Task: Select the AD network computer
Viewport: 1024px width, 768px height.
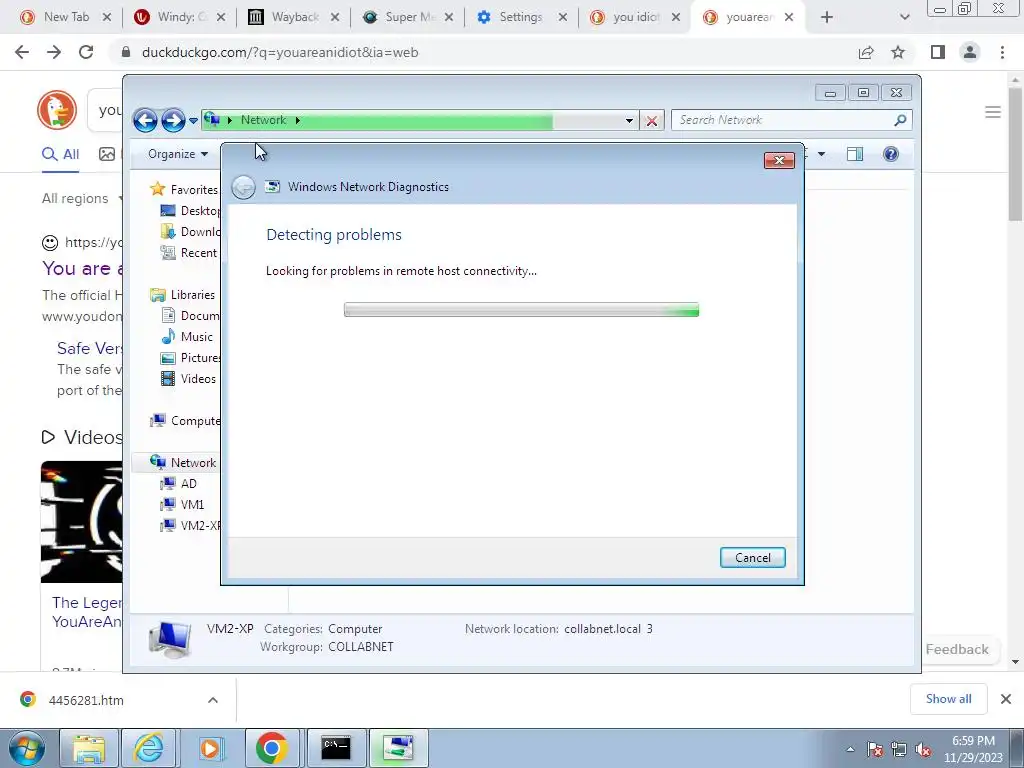Action: click(178, 483)
